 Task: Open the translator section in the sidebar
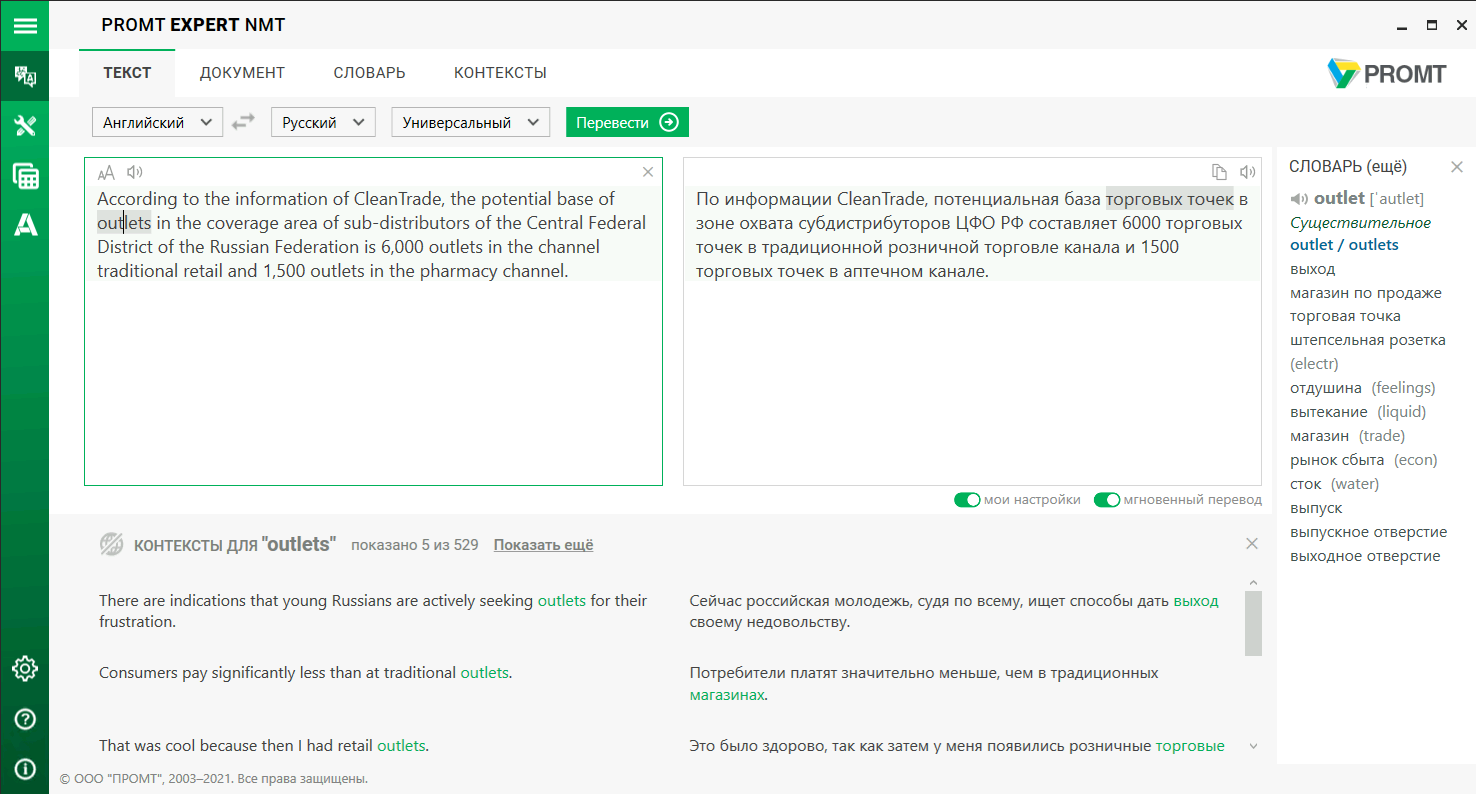click(x=24, y=76)
